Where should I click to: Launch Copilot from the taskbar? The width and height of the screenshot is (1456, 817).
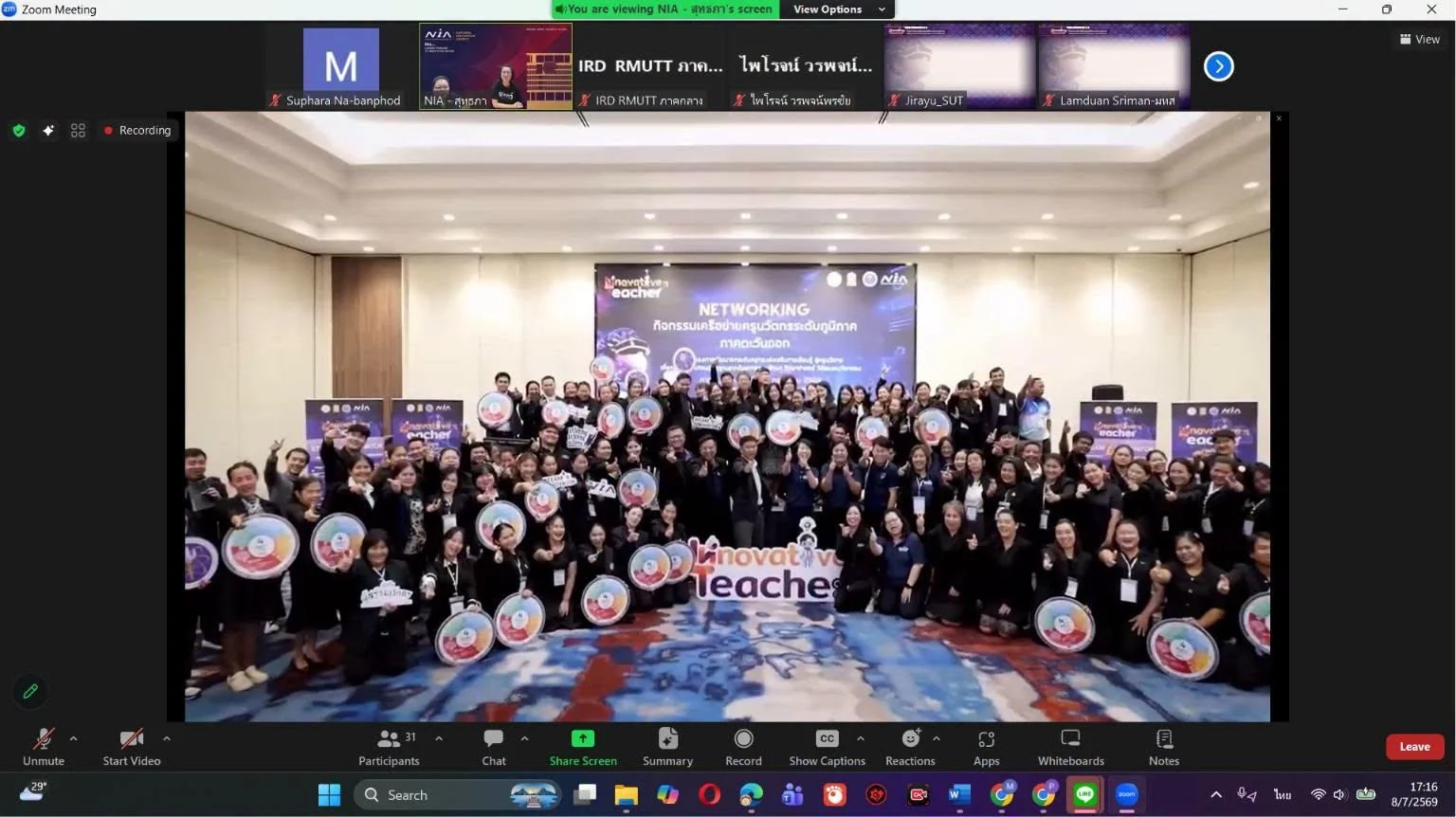(x=667, y=794)
